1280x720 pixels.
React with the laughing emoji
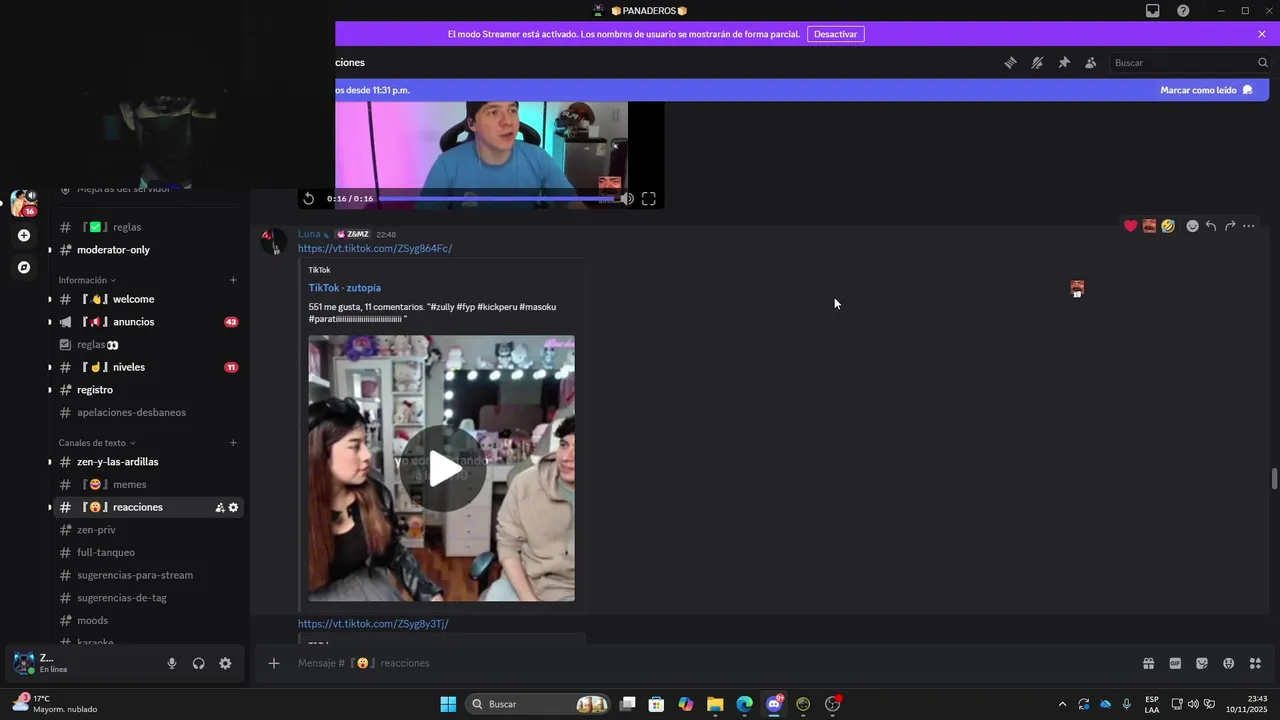tap(1168, 226)
